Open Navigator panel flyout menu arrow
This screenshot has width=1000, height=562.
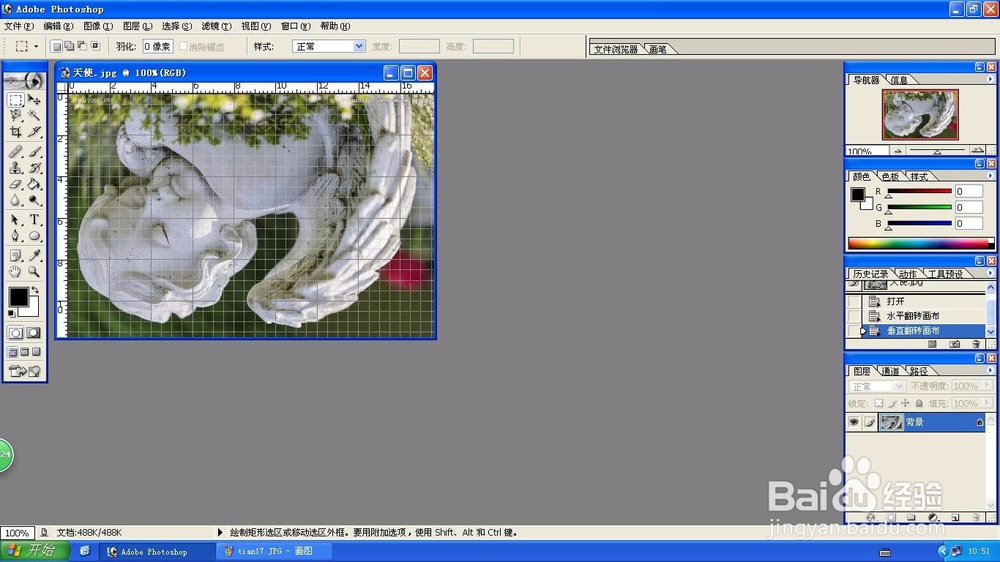990,79
